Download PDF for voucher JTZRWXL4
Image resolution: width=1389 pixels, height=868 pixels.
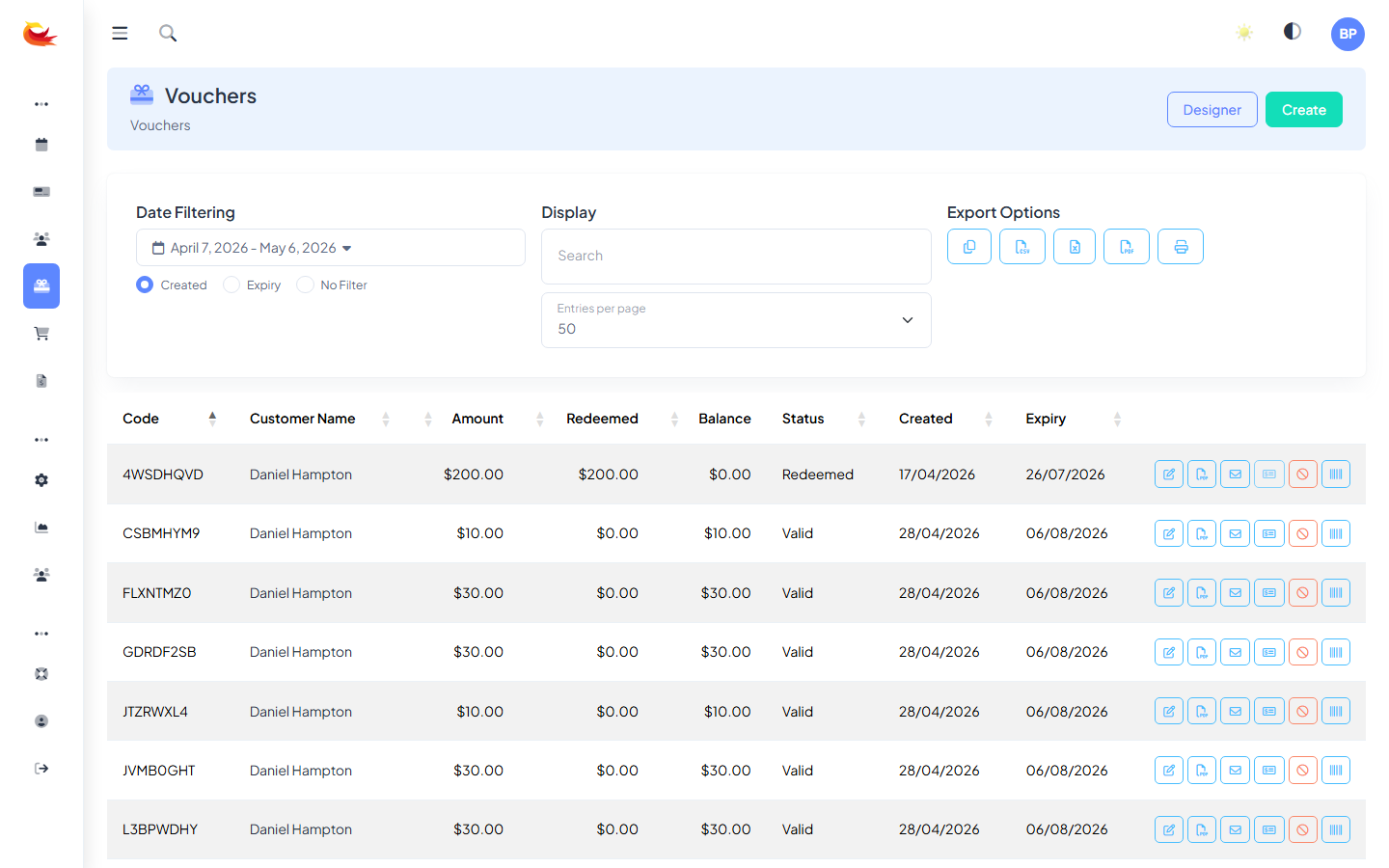[x=1202, y=712]
